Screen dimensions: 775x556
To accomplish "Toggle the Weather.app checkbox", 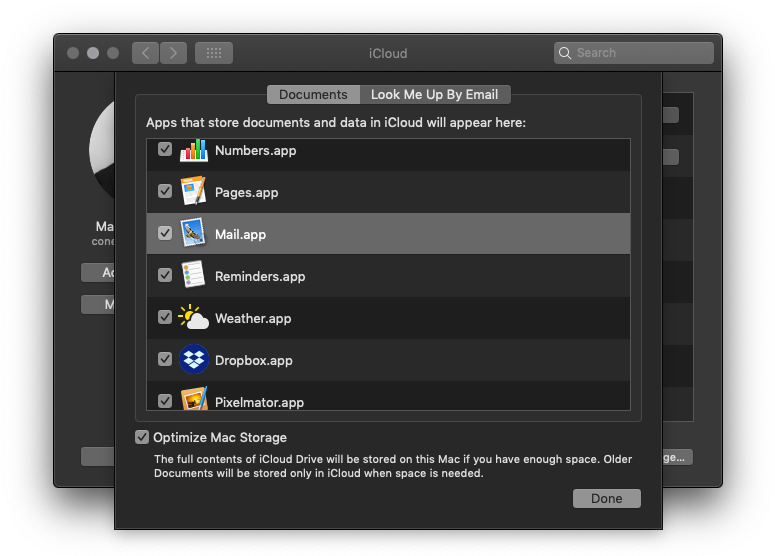I will tap(165, 318).
